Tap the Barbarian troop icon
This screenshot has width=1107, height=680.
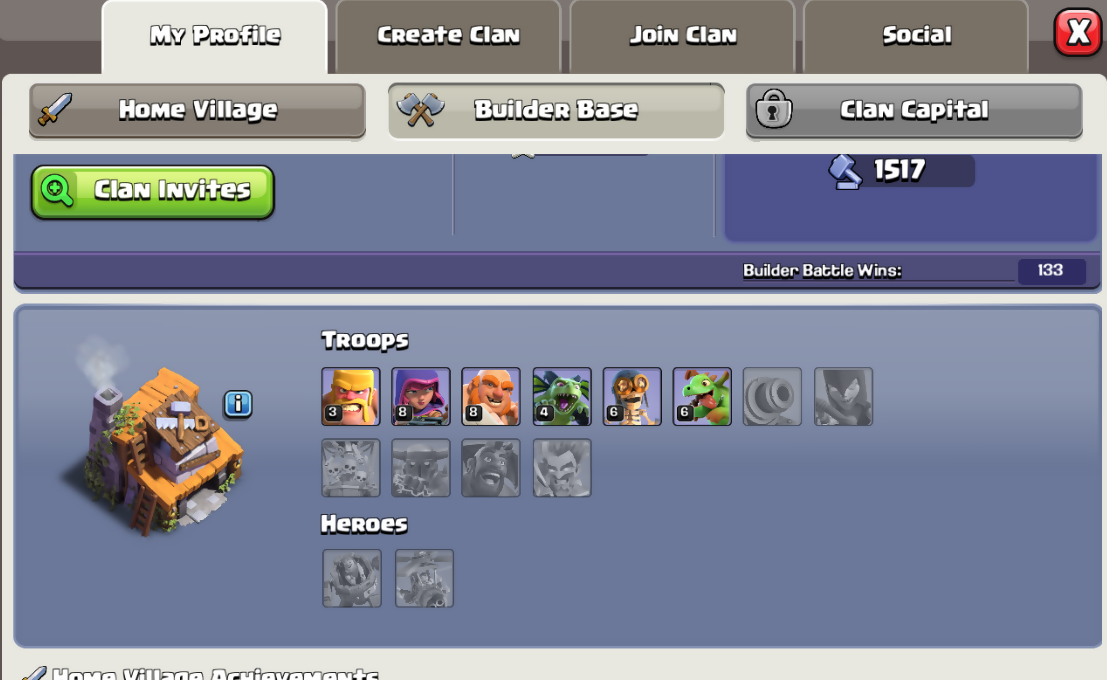click(351, 396)
